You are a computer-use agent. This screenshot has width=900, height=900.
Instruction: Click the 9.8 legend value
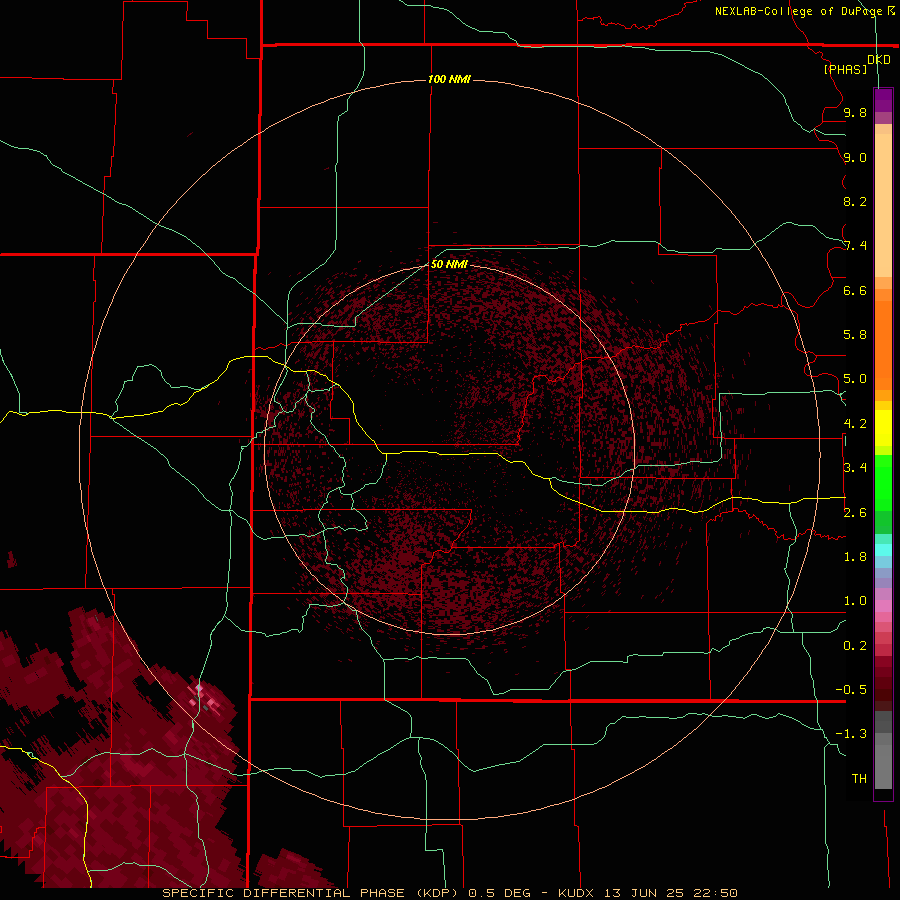tap(855, 112)
